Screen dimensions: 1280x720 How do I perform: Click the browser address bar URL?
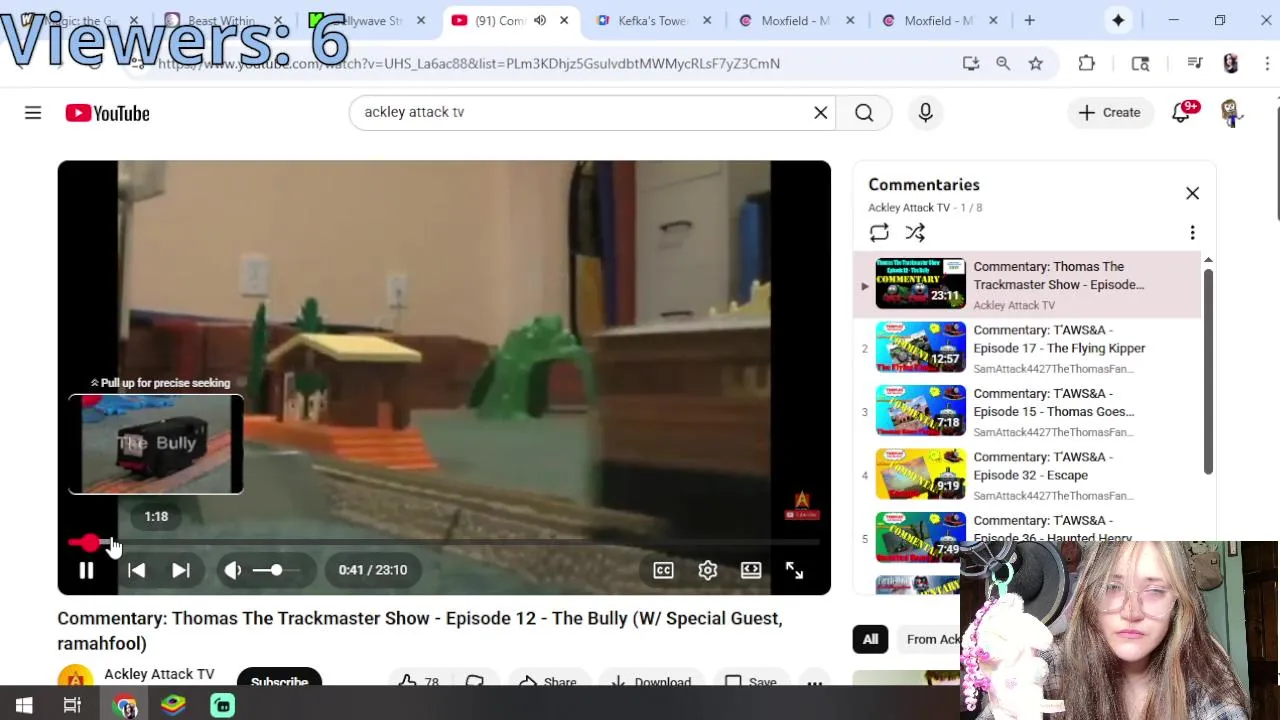tap(468, 64)
